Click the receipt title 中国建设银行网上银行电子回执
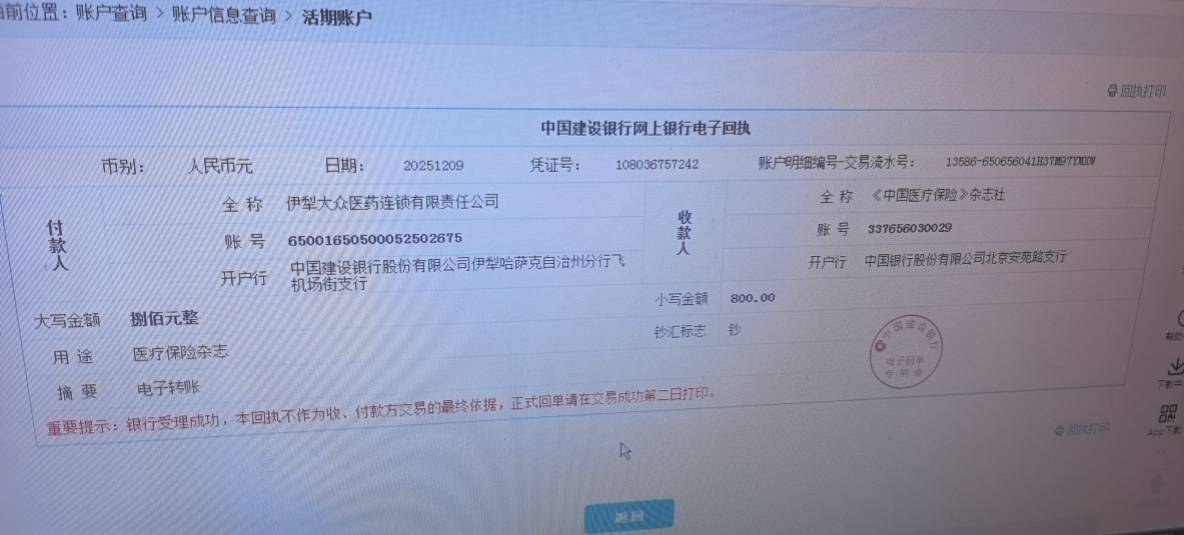The width and height of the screenshot is (1184, 535). tap(646, 128)
